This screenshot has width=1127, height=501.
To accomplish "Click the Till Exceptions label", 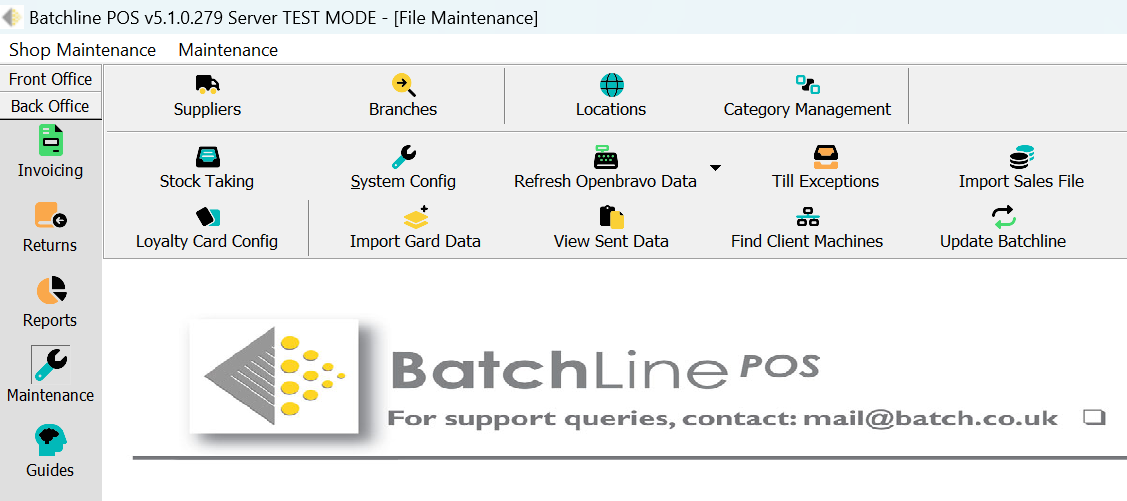I will [826, 181].
